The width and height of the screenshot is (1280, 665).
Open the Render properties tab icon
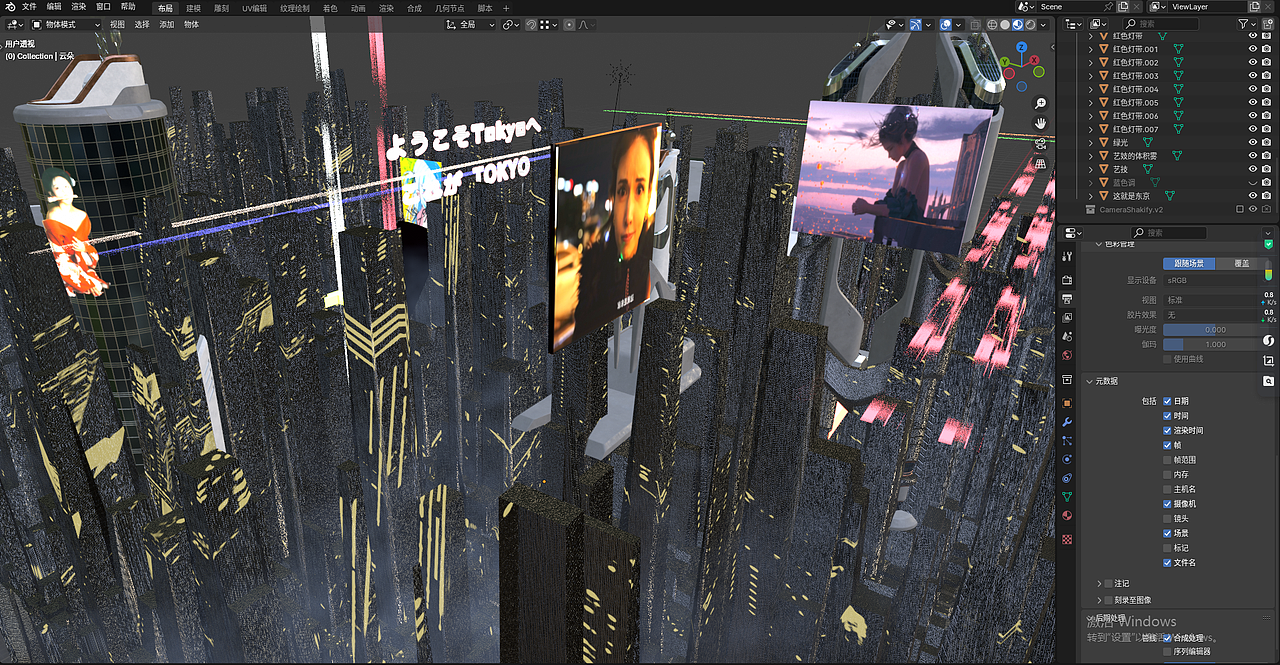(1068, 280)
